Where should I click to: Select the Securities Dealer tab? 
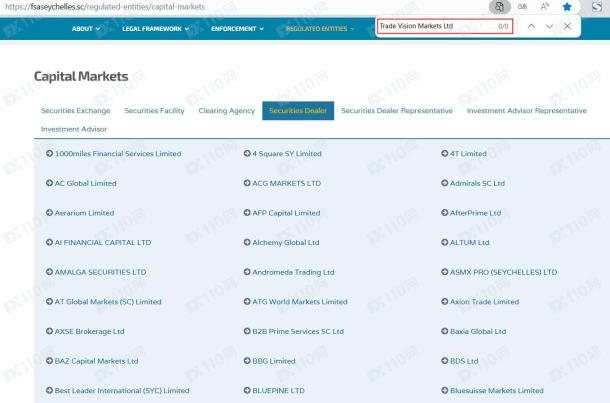point(298,111)
